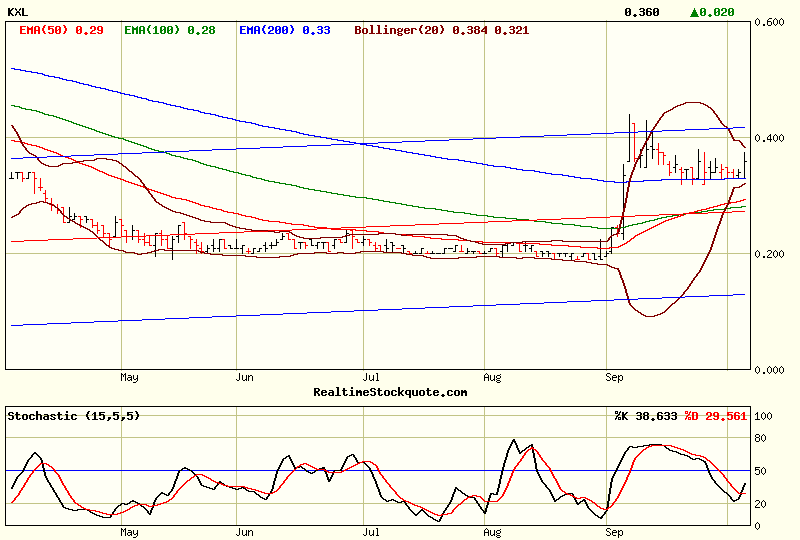Click the 0.400 price axis label
800x540 pixels.
click(769, 138)
